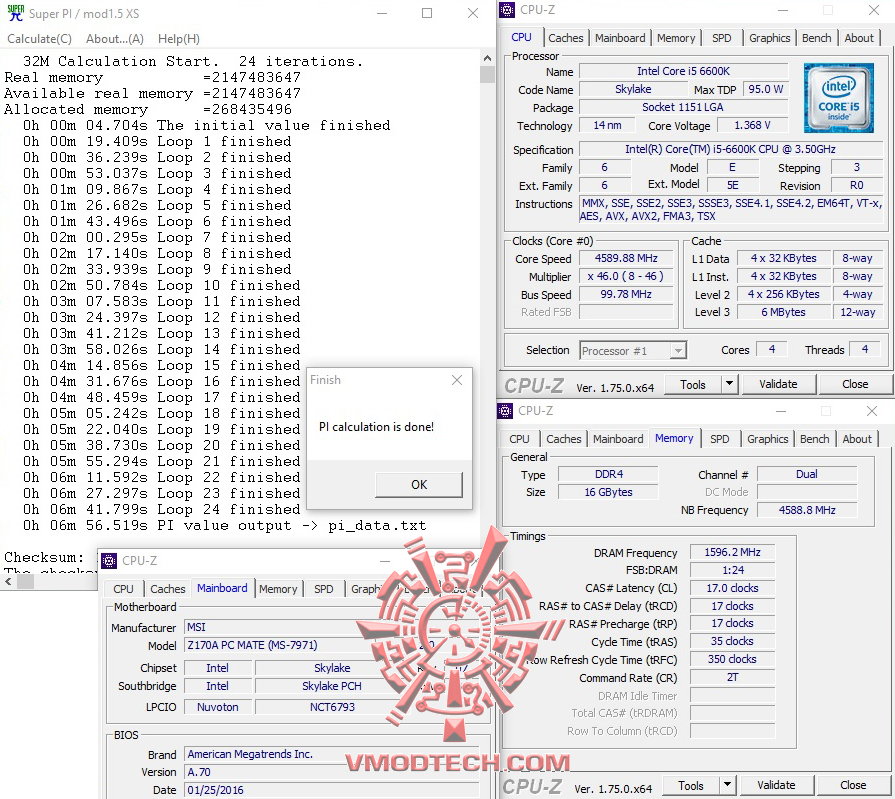Click the Core Speed value 4589.88 MHz
The height and width of the screenshot is (799, 895).
626,259
